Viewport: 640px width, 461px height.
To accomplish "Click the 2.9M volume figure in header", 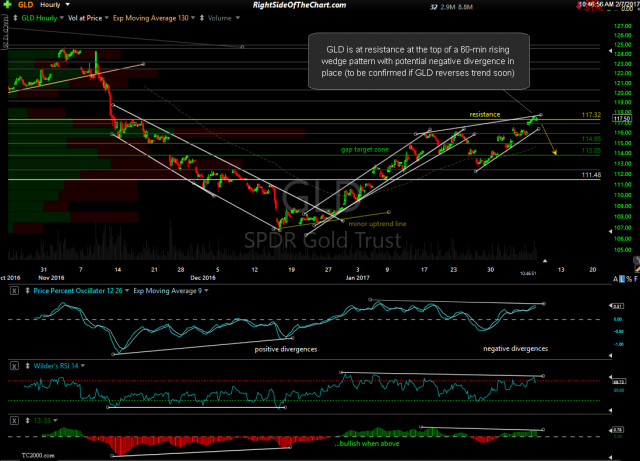I will point(448,7).
